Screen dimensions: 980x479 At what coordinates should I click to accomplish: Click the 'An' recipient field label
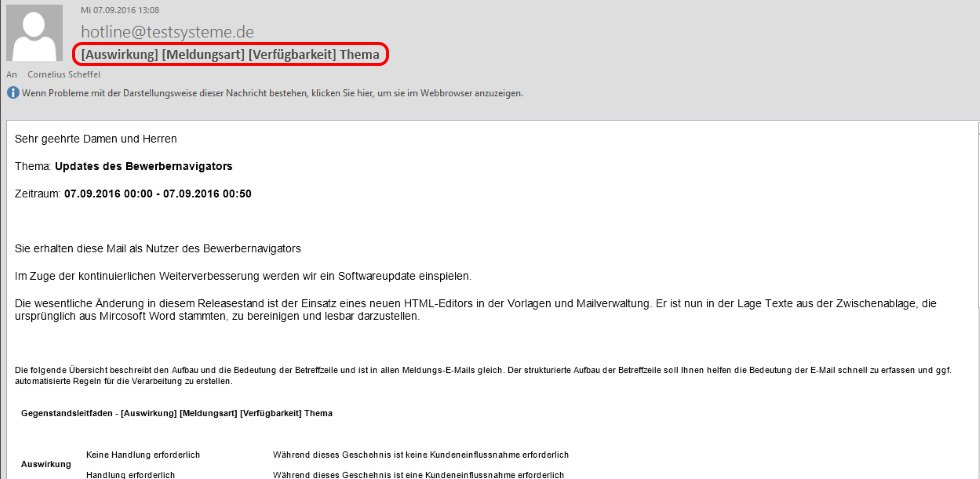[11, 74]
